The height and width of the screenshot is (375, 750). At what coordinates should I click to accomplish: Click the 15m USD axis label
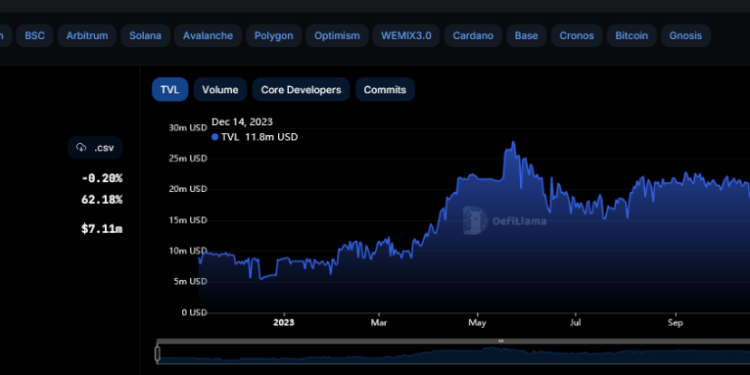188,220
